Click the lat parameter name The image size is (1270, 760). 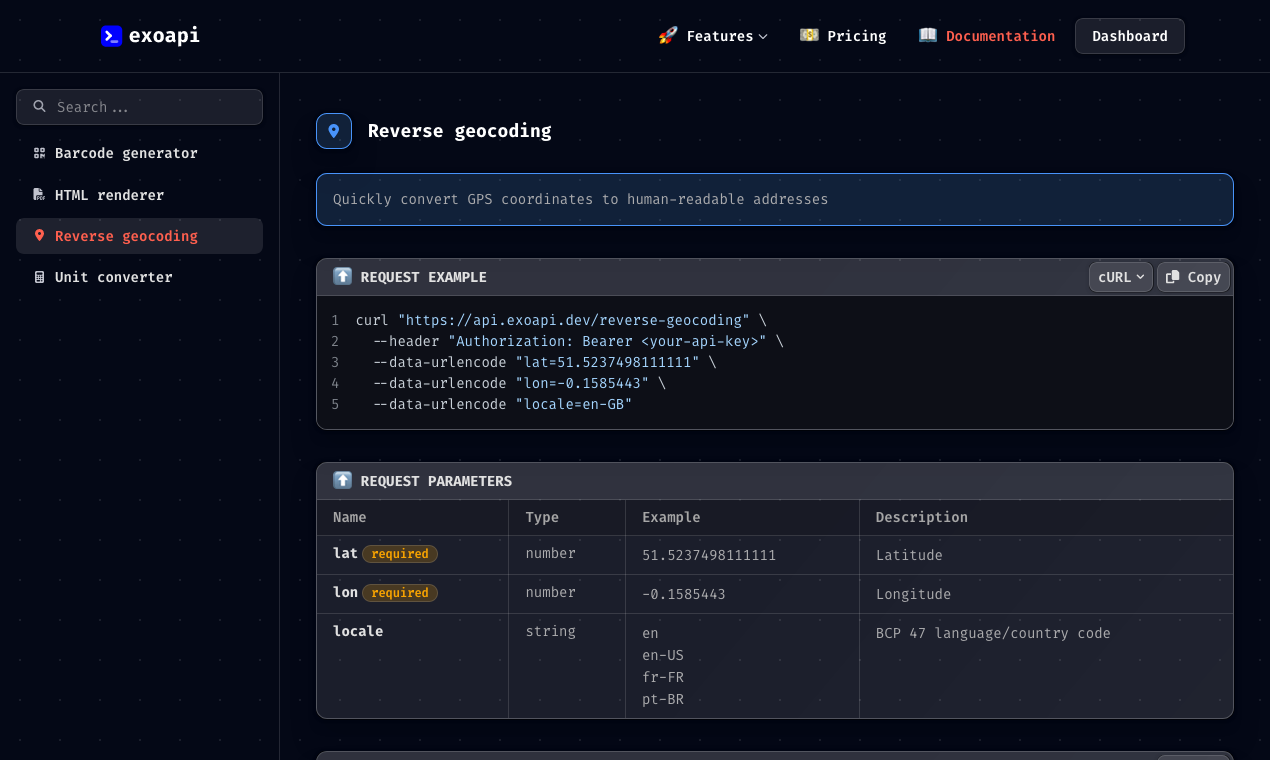[x=345, y=553]
